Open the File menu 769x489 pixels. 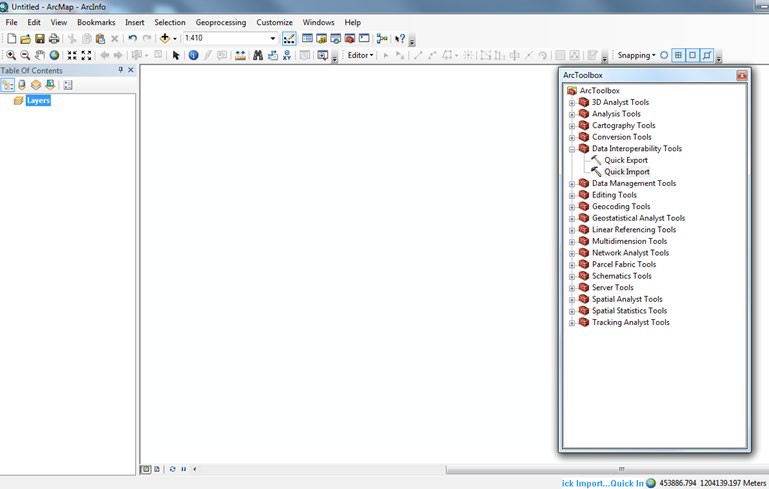click(x=11, y=23)
